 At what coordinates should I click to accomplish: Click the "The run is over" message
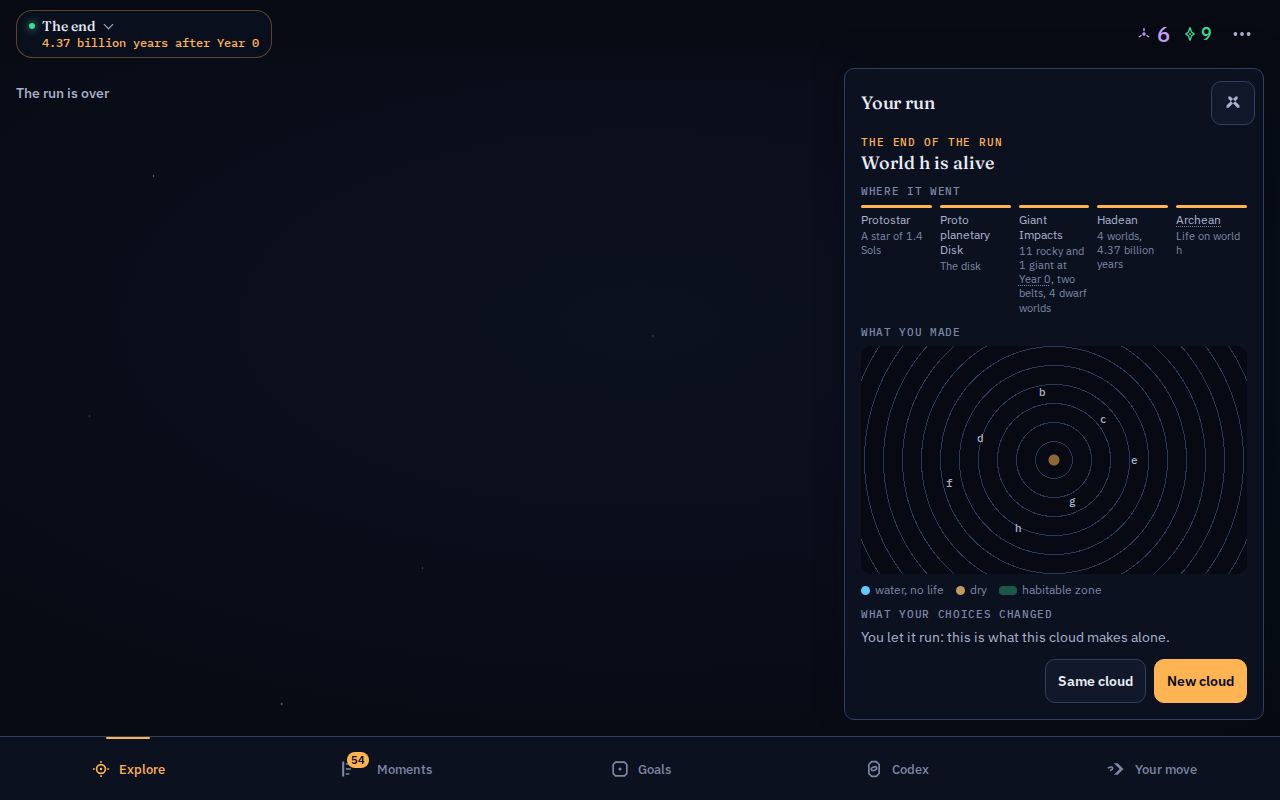62,93
